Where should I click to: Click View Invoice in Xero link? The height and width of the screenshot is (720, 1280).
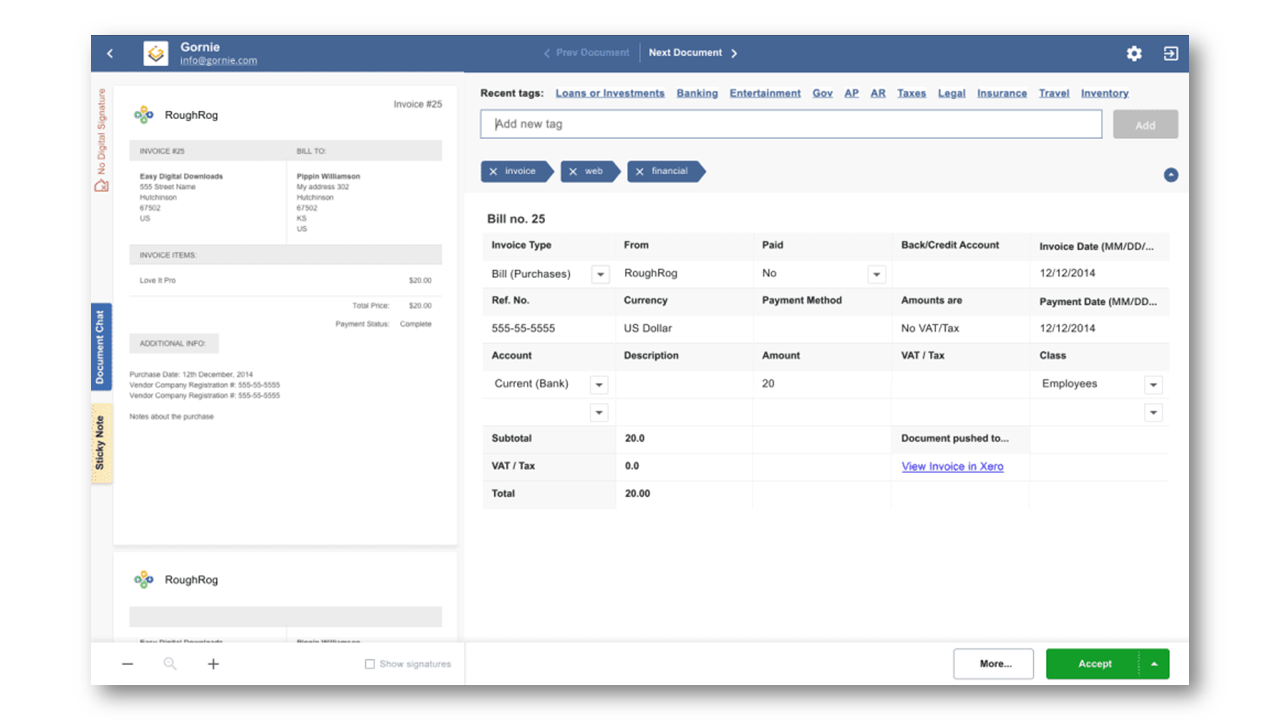click(952, 466)
